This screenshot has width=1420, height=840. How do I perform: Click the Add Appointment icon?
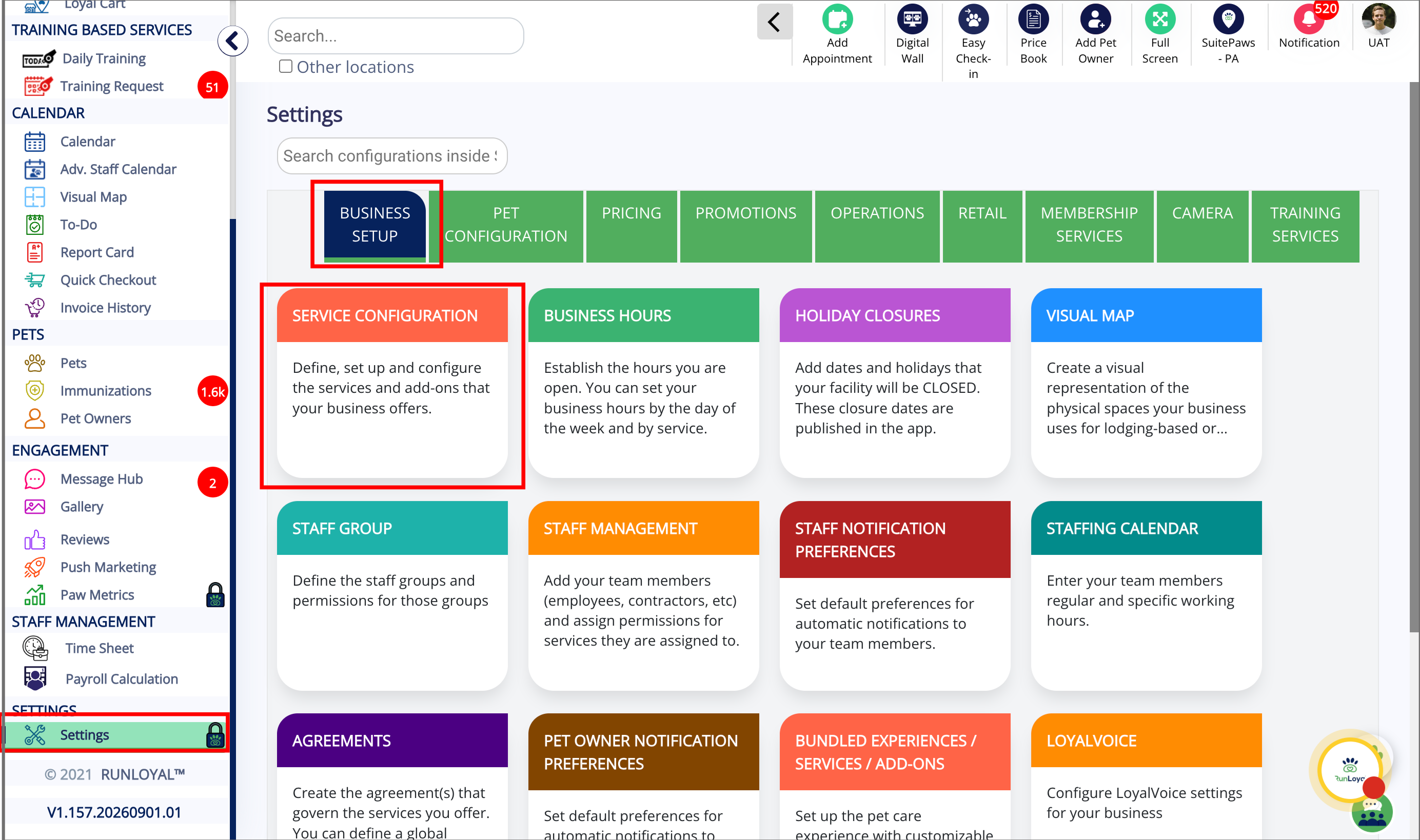pyautogui.click(x=837, y=18)
